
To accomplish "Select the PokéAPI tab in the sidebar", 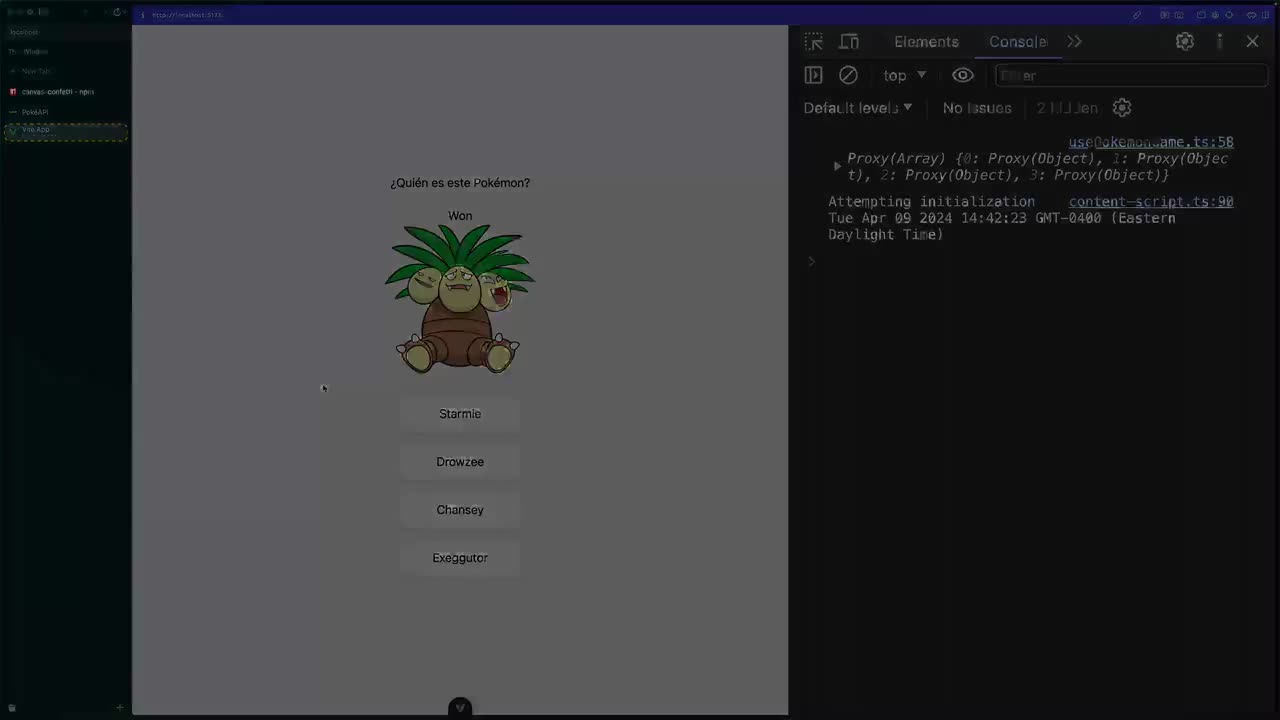I will tap(66, 112).
